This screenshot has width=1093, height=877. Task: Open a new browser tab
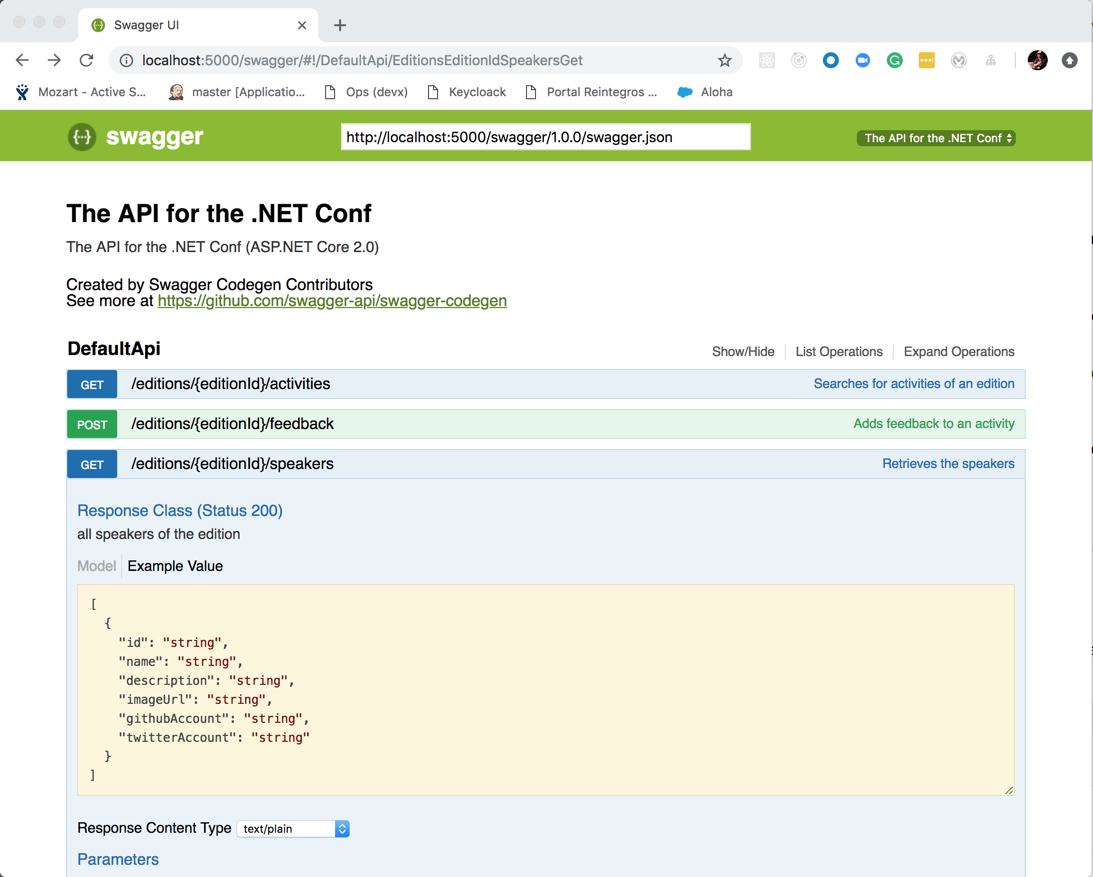340,25
